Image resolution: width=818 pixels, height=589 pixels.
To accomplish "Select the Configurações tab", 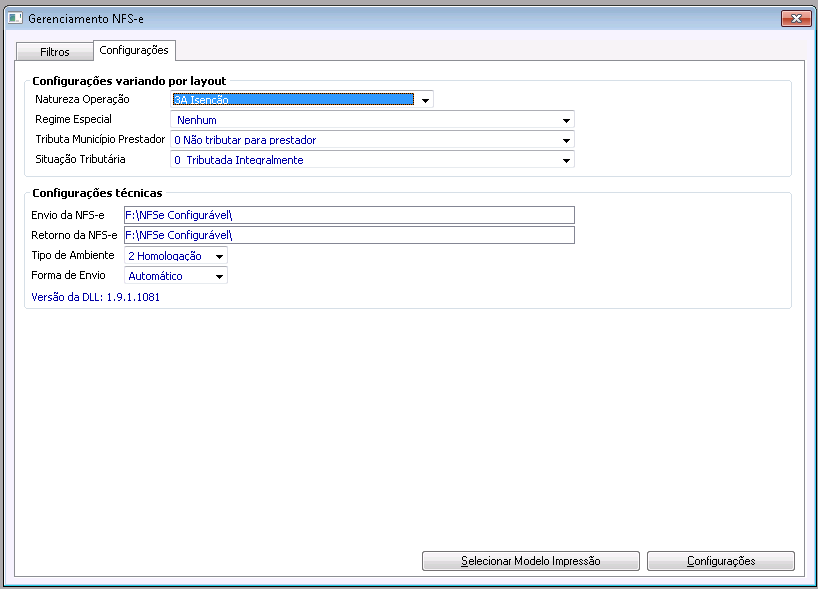I will pos(134,49).
